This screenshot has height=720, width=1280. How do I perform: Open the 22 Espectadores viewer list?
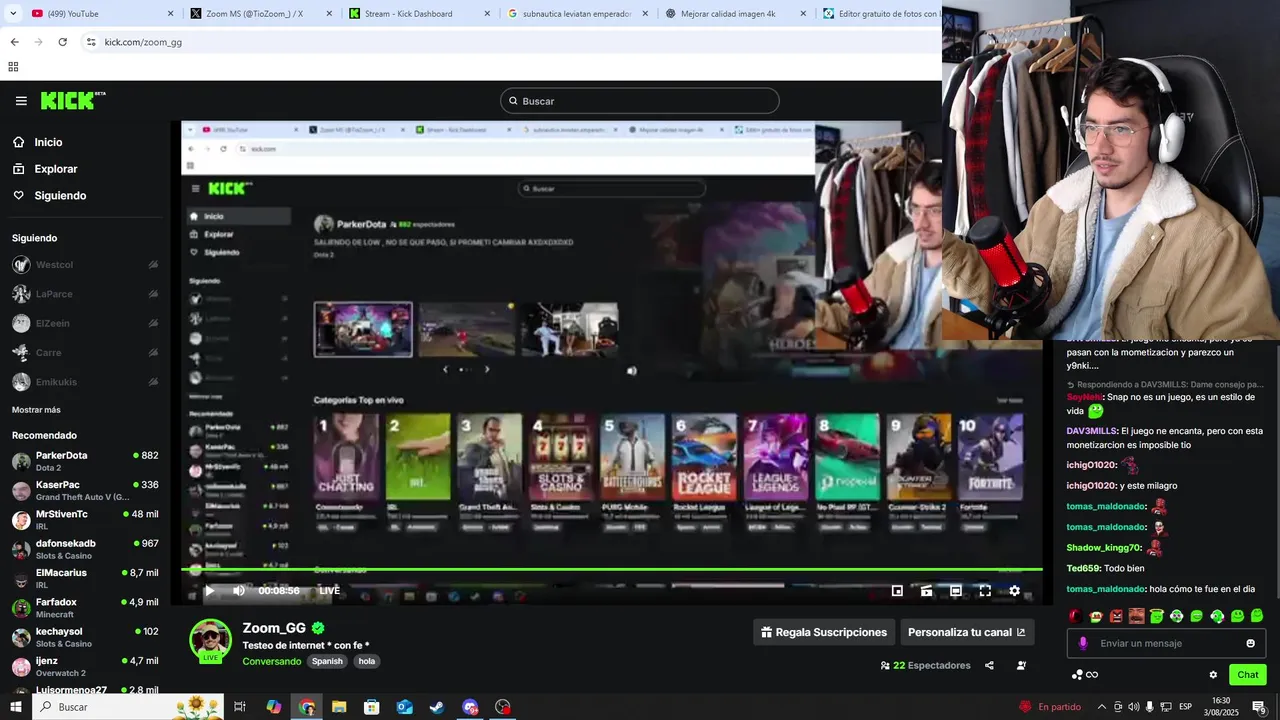click(x=925, y=665)
